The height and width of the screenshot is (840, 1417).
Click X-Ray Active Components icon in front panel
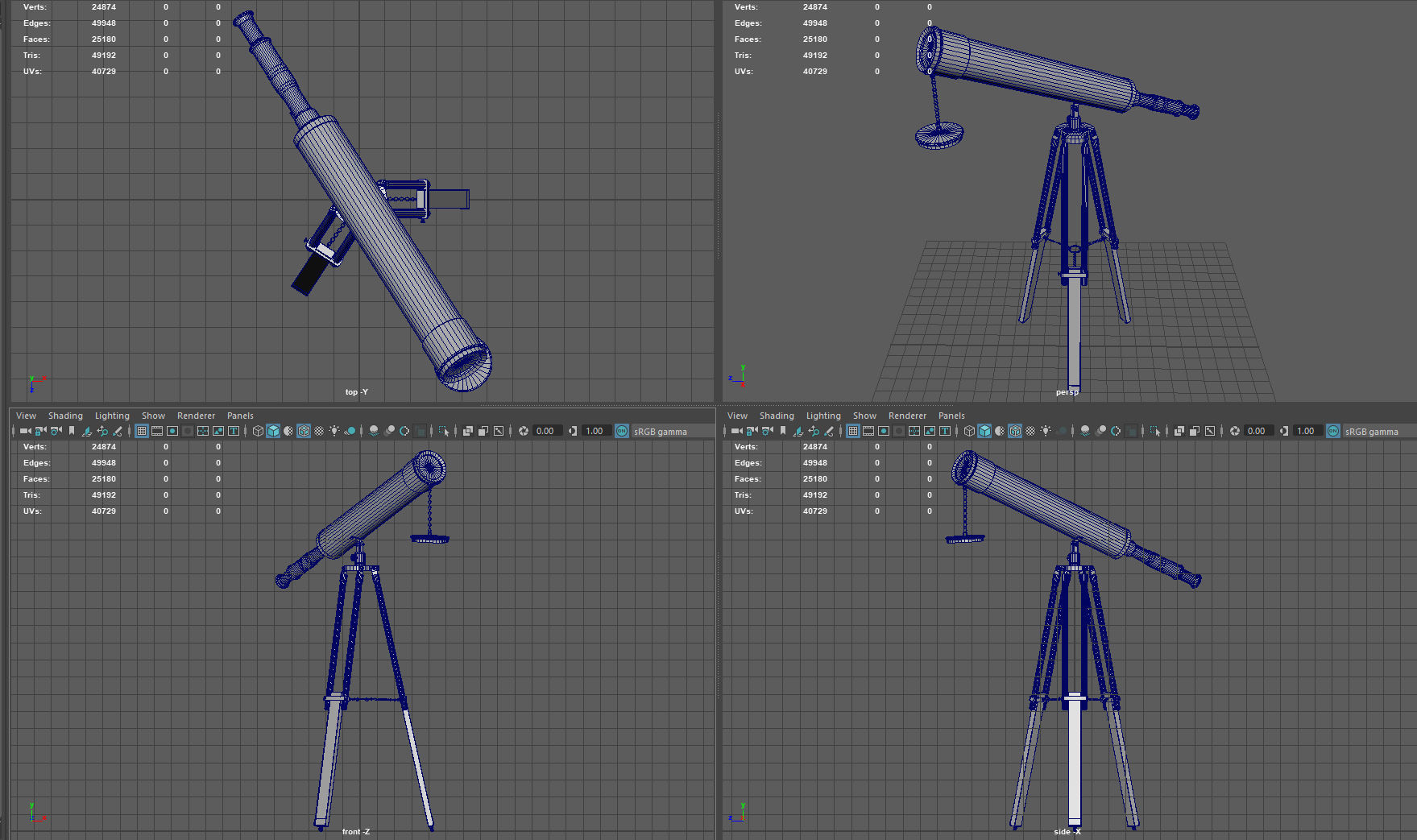[x=483, y=431]
